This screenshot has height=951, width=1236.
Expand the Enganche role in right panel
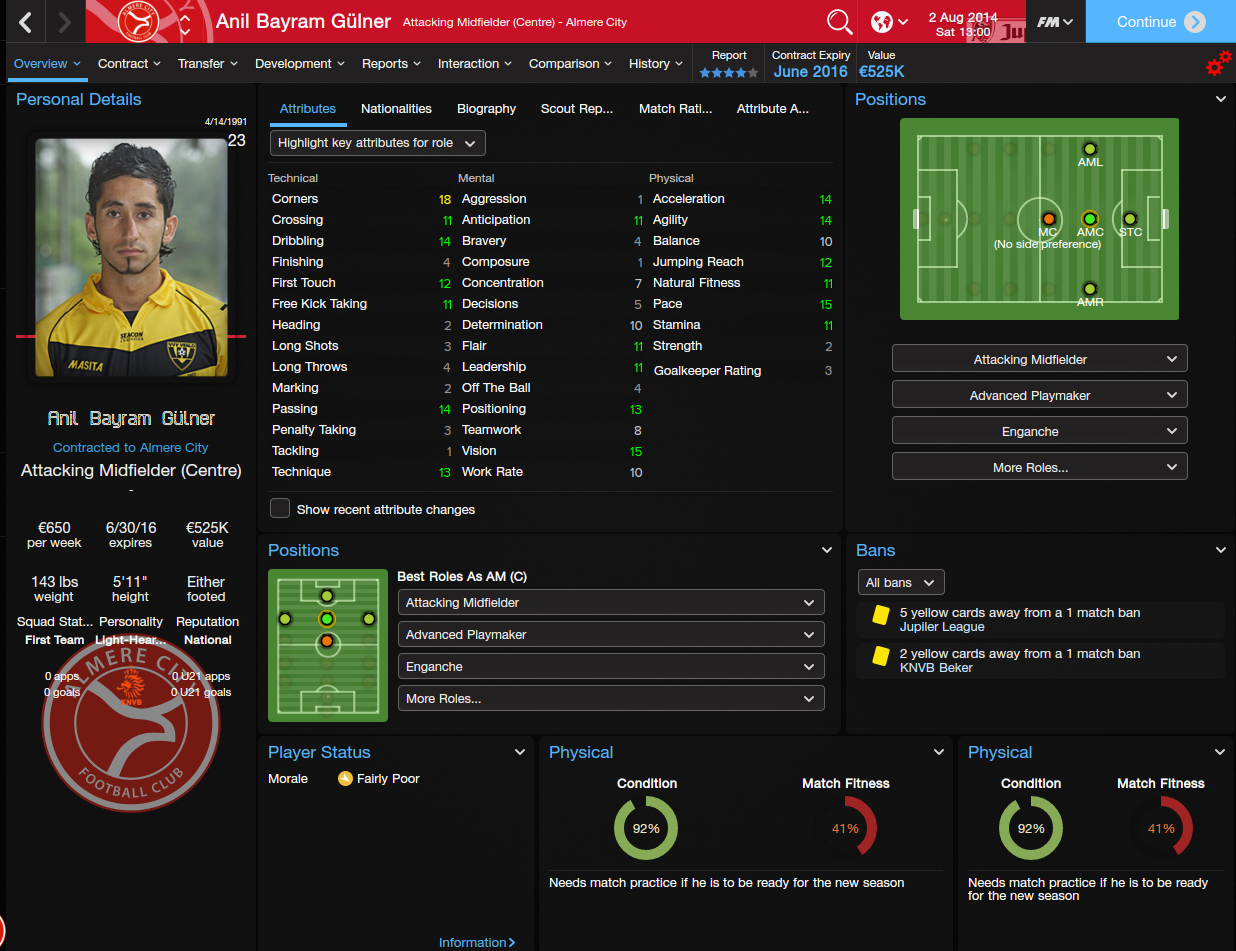(x=1040, y=431)
